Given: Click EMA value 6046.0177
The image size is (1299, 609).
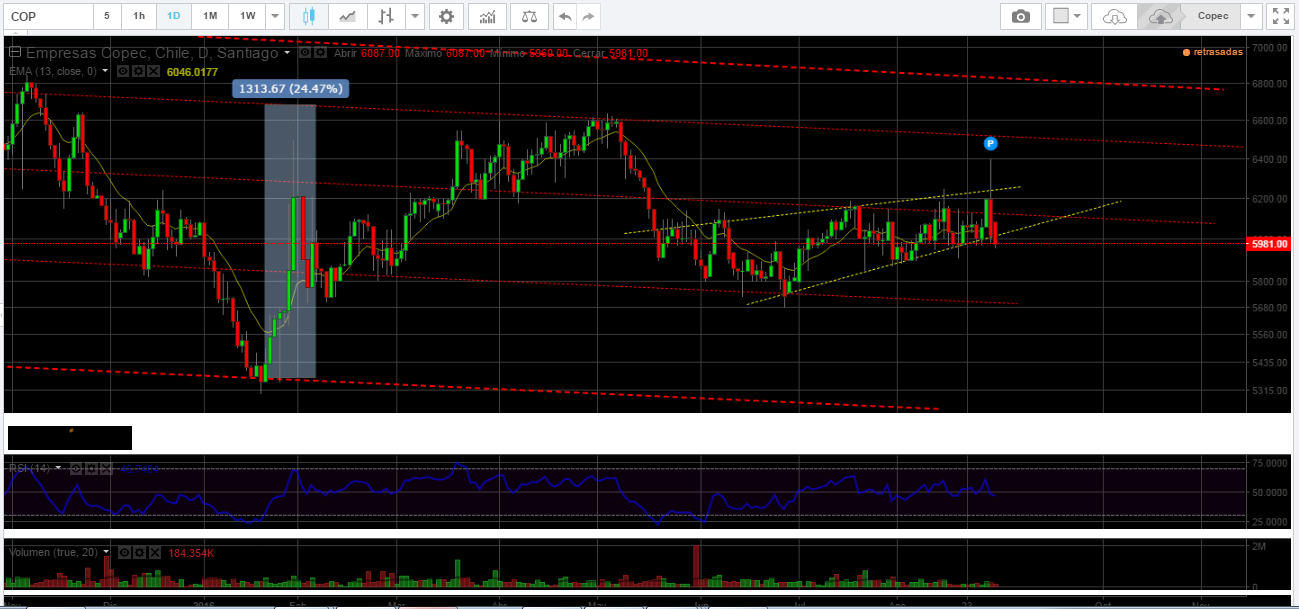Looking at the screenshot, I should [194, 72].
